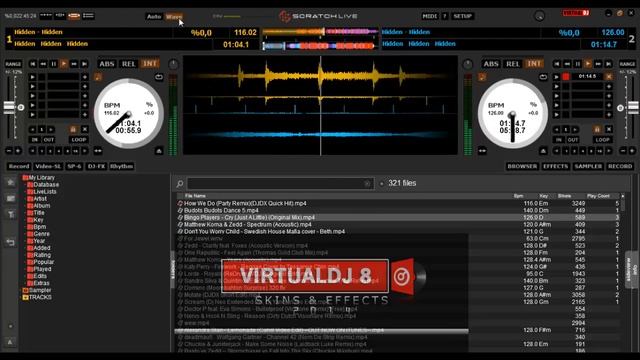Screen dimensions: 640x360
Task: Click right deck pitch fader
Action: point(633,107)
